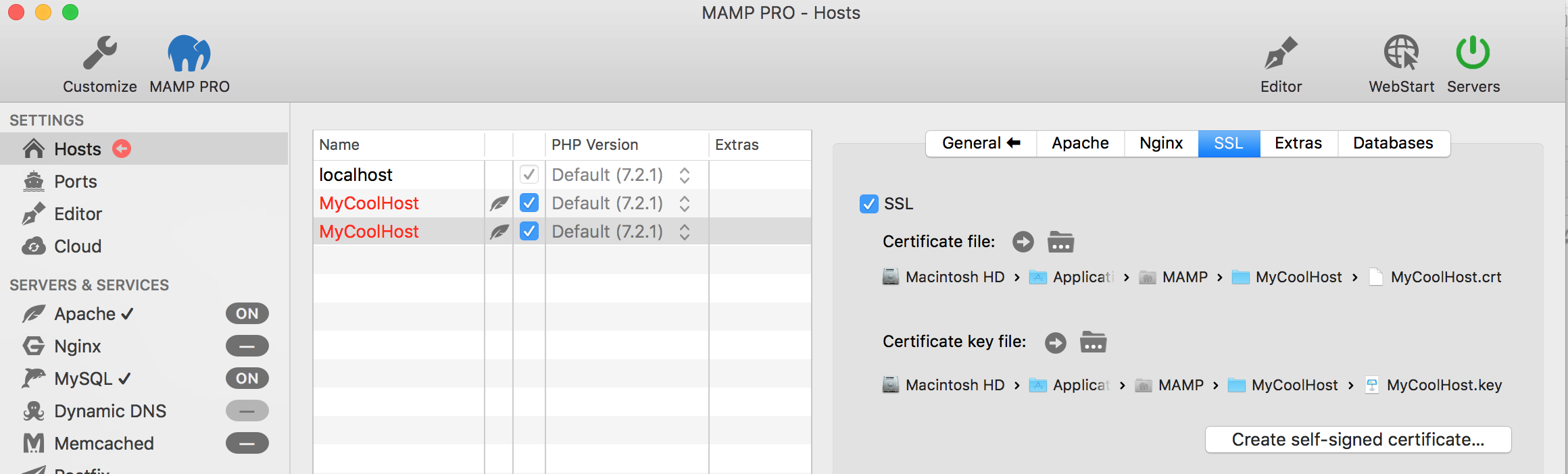The image size is (1568, 474).
Task: Click the Applicat folder in certificate file path
Action: click(x=1072, y=277)
